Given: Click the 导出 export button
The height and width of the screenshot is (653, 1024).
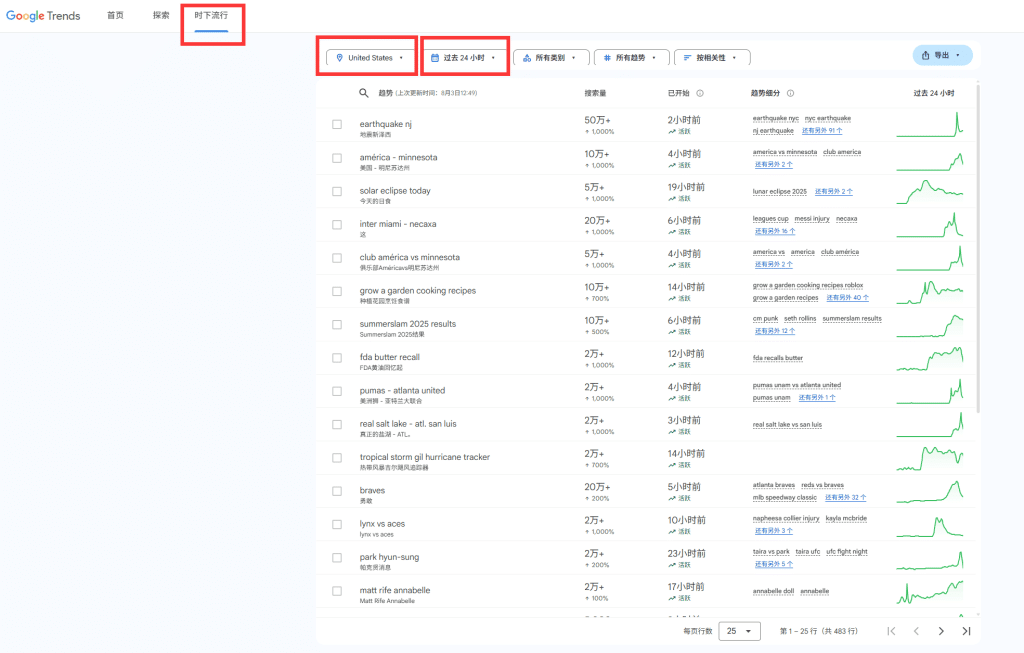Looking at the screenshot, I should click(942, 55).
